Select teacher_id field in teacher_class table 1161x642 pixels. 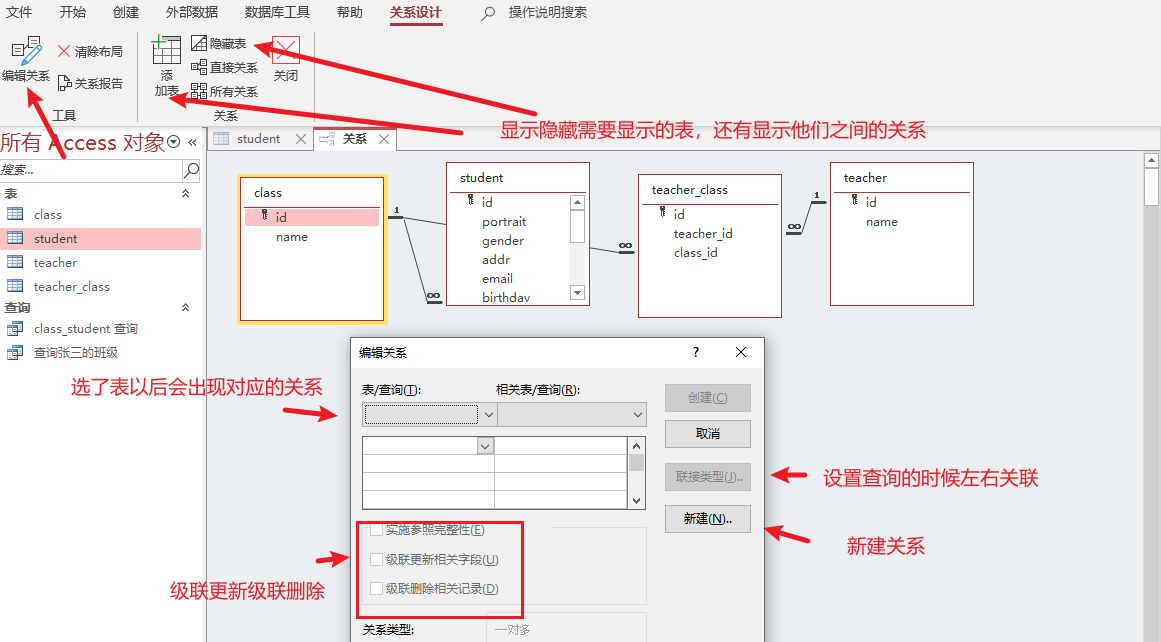(703, 233)
